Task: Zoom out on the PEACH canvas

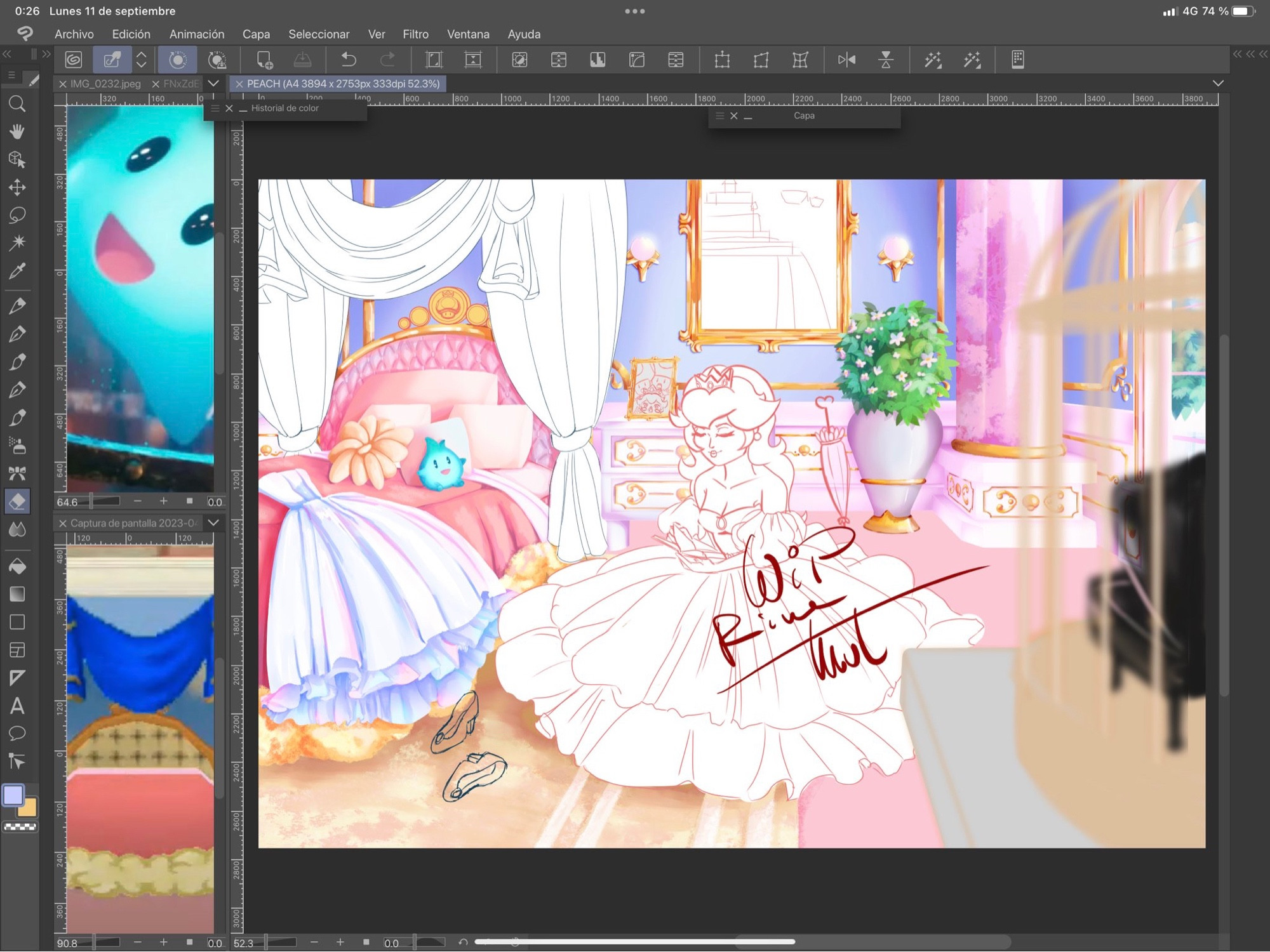Action: [314, 942]
